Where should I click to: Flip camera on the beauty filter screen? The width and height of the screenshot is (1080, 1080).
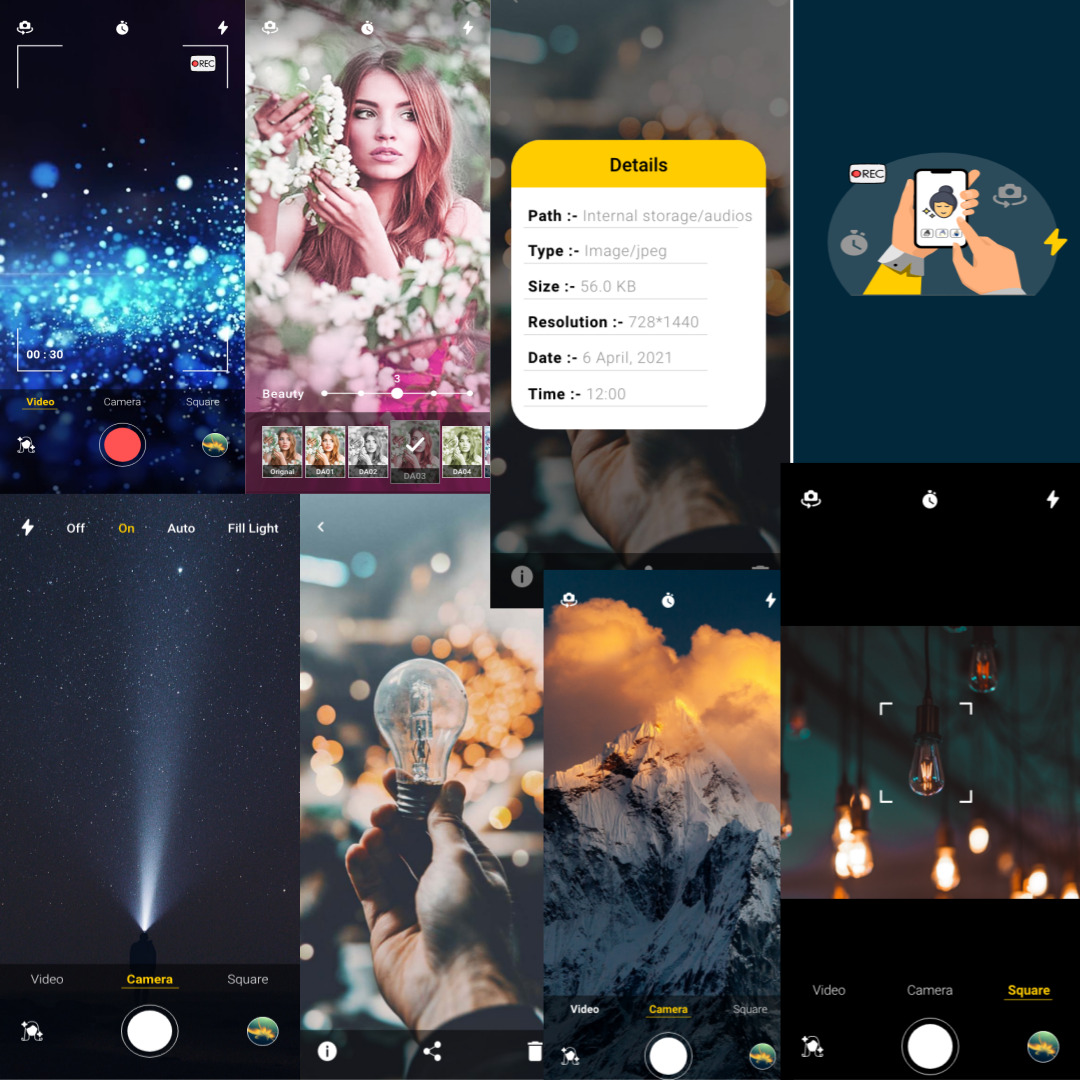click(x=270, y=28)
